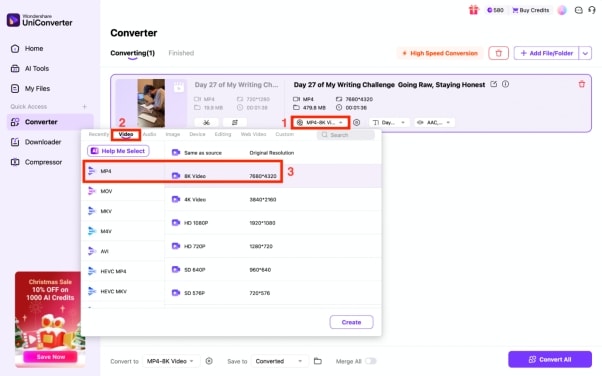Remove the file with the red trash icon
This screenshot has width=602, height=376.
[582, 84]
